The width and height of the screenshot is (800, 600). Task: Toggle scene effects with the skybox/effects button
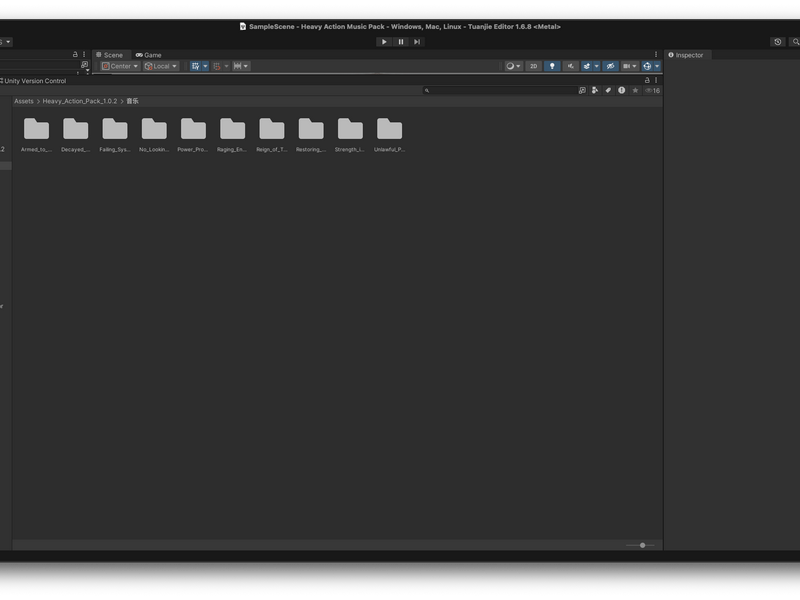click(x=586, y=66)
